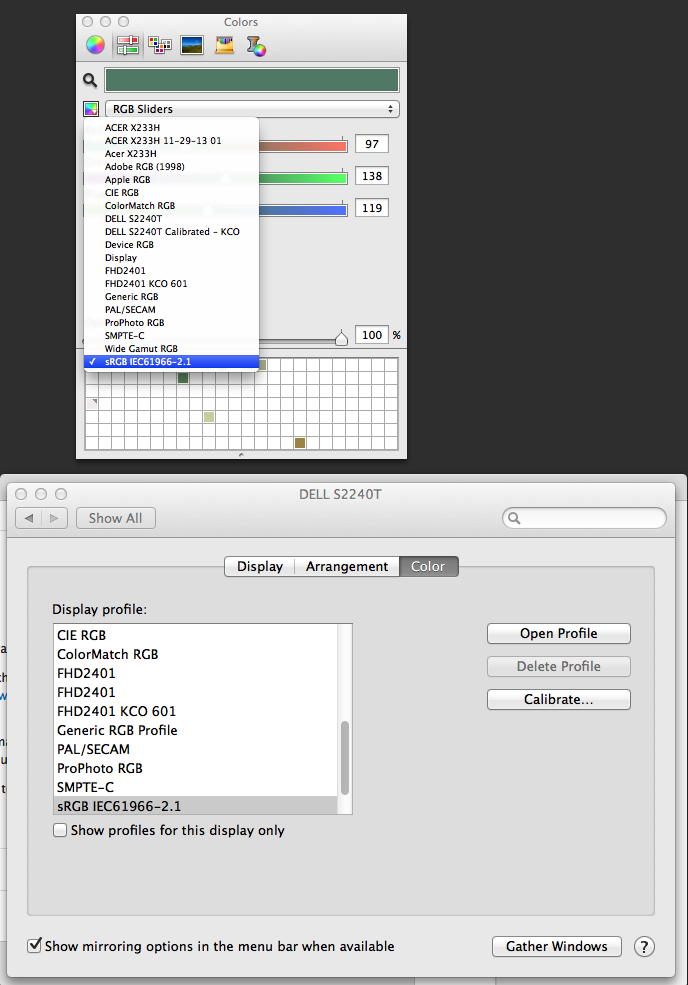Click the opacity field showing 100

pyautogui.click(x=372, y=335)
